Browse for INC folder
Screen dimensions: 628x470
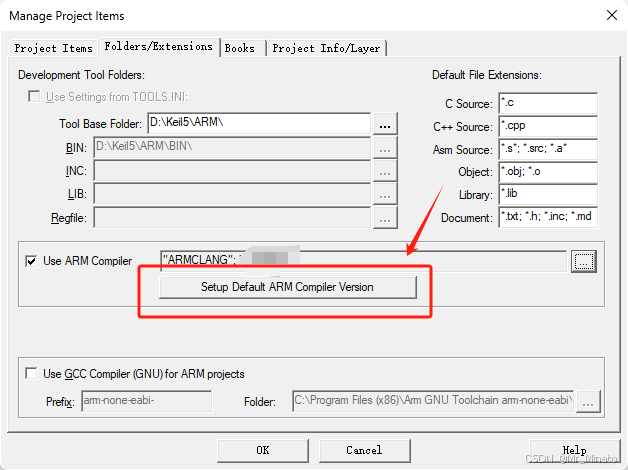[x=385, y=171]
